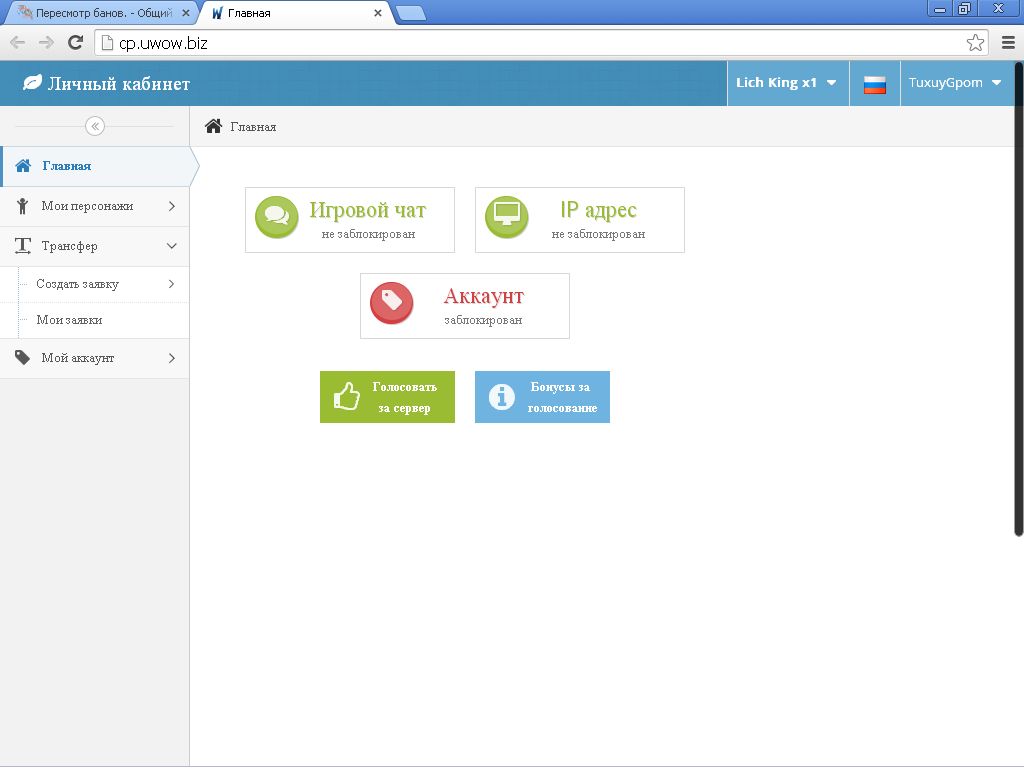1024x768 pixels.
Task: Click the green chat bubble icon
Action: pyautogui.click(x=277, y=217)
